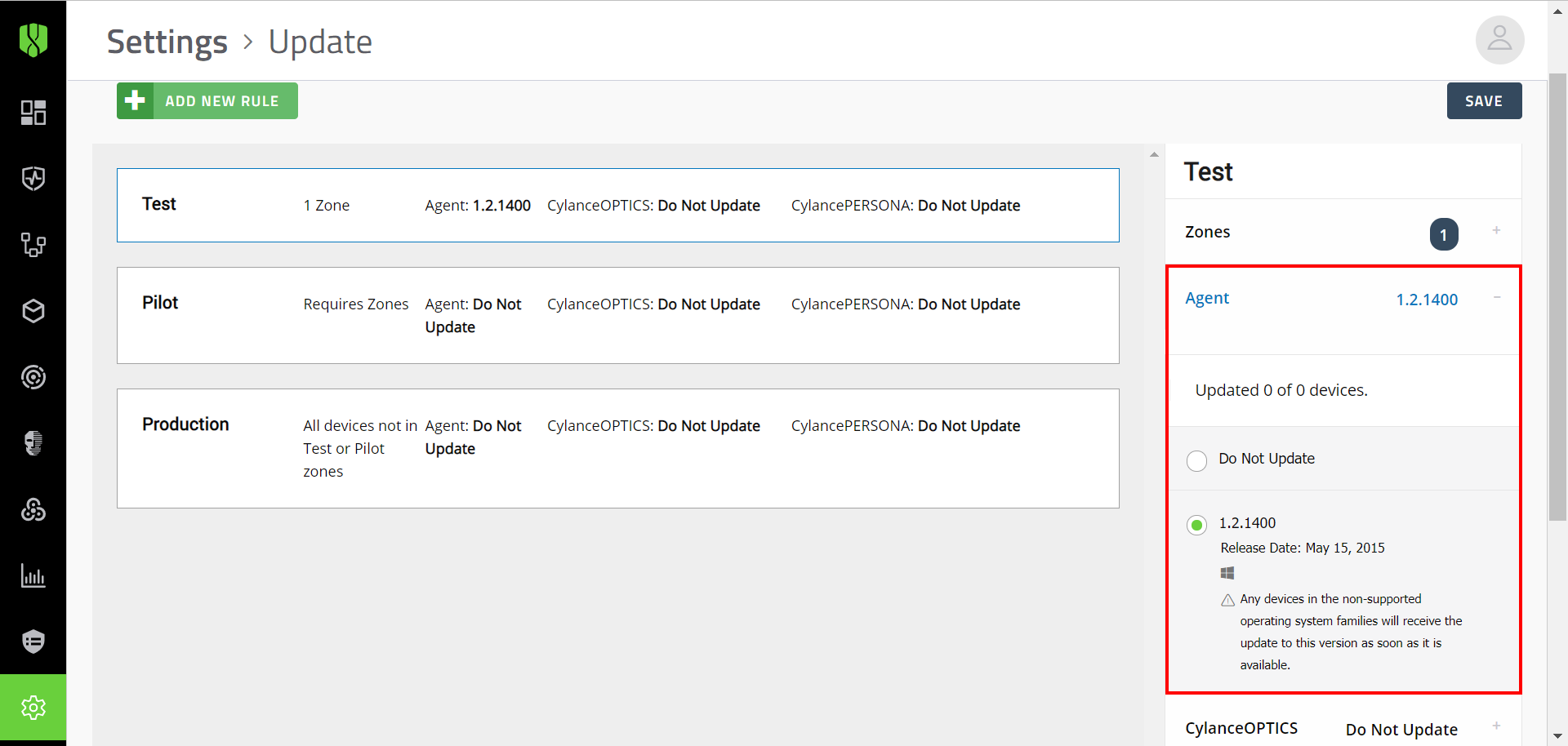
Task: Click 'Agent: 1.2.1400' in Test rule
Action: (478, 206)
